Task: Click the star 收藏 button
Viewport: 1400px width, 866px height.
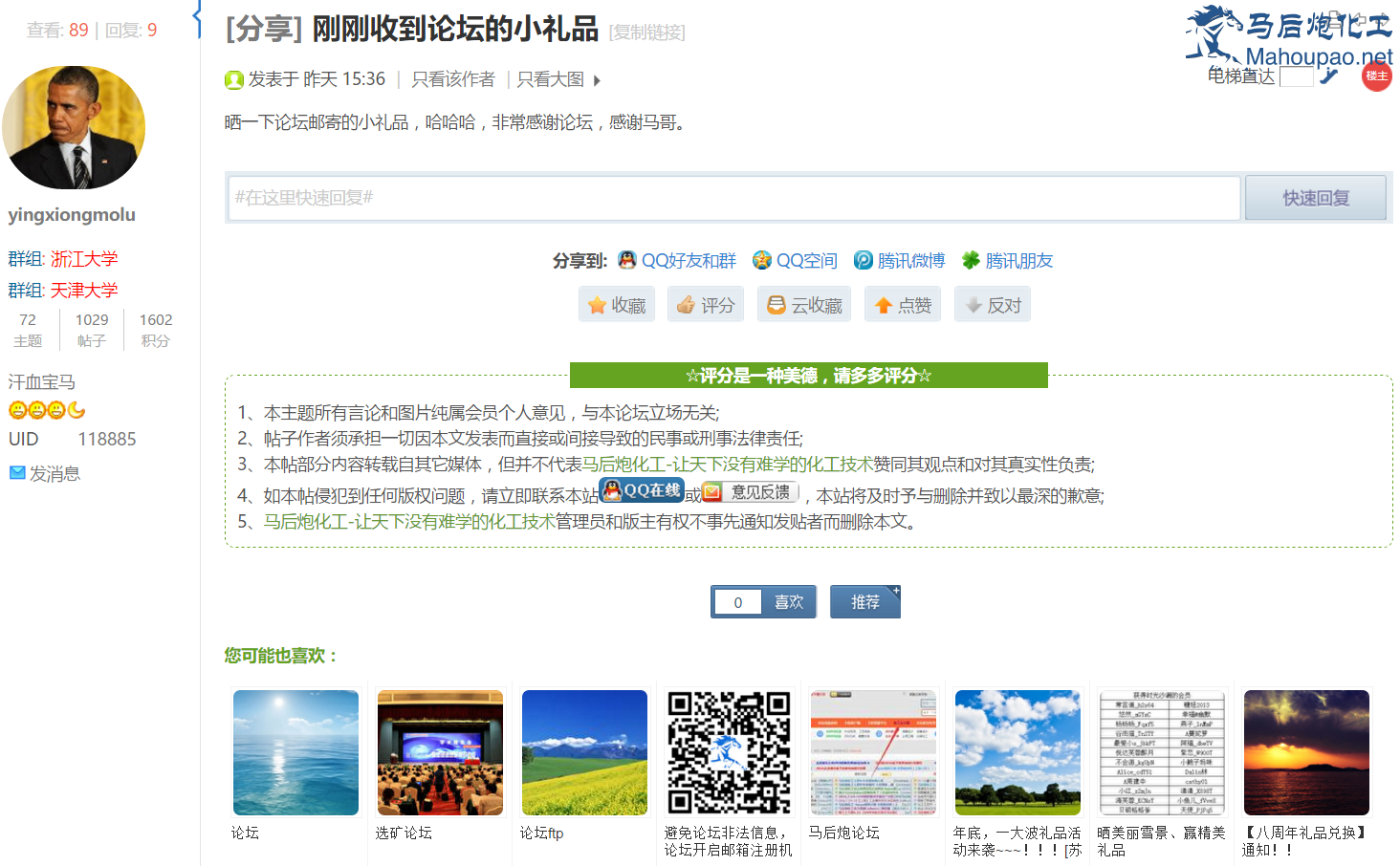Action: [617, 305]
